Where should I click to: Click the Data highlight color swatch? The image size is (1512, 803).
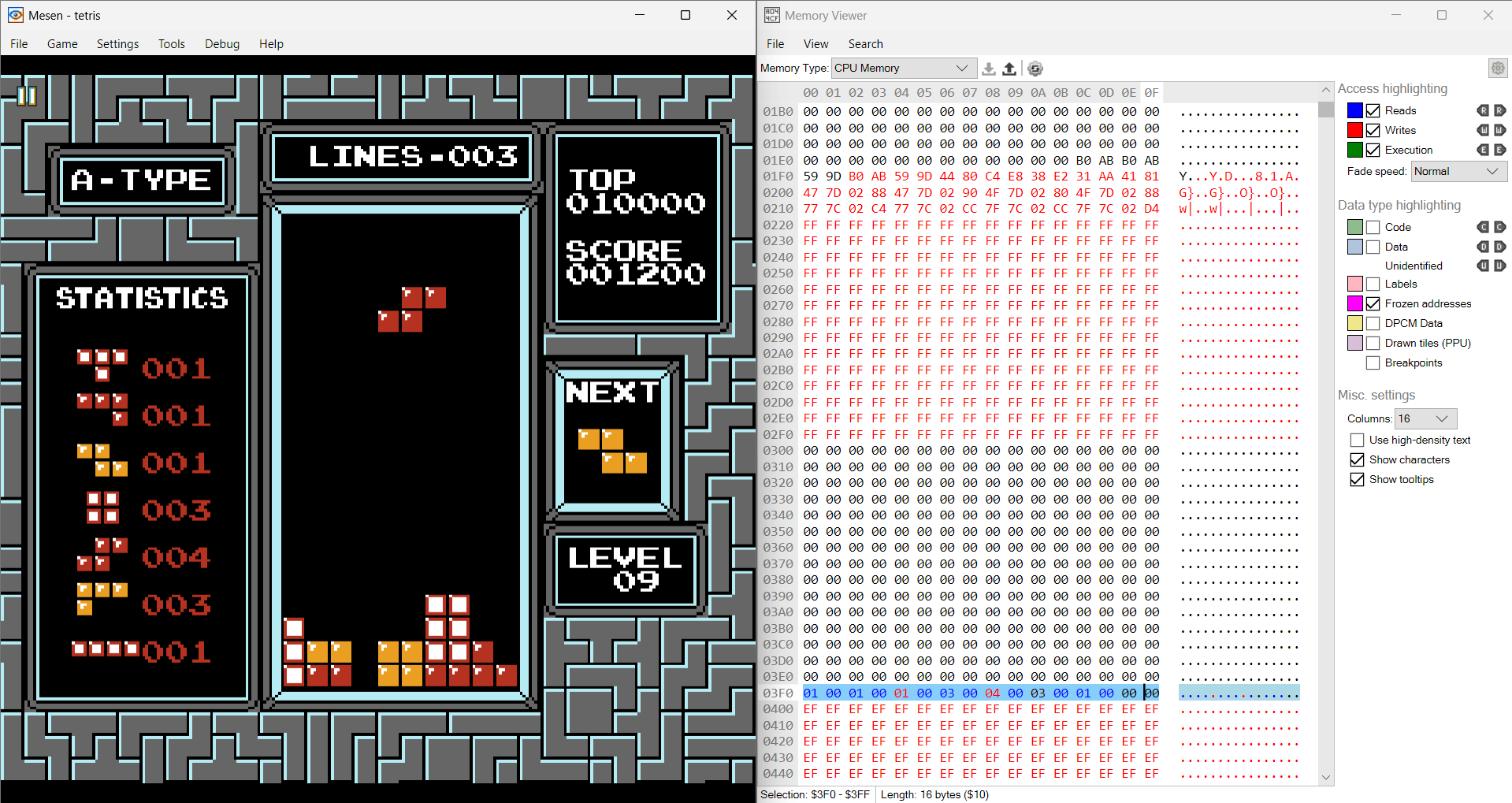click(x=1355, y=247)
